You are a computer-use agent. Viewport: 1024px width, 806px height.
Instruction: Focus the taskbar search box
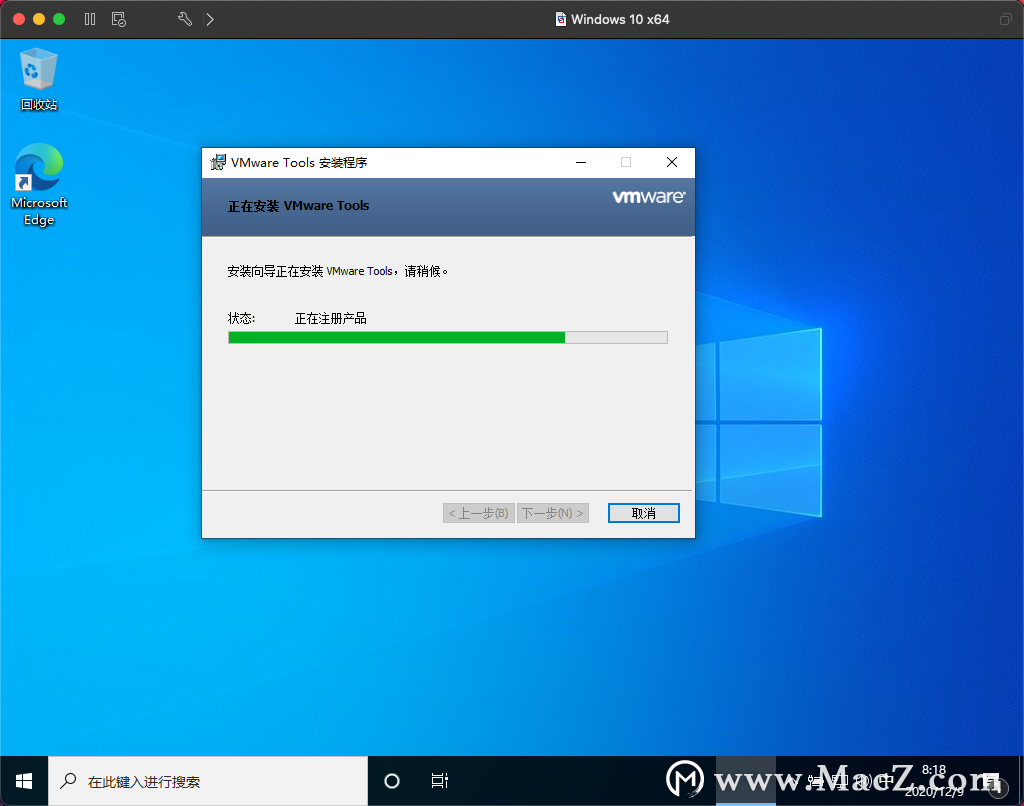point(208,781)
